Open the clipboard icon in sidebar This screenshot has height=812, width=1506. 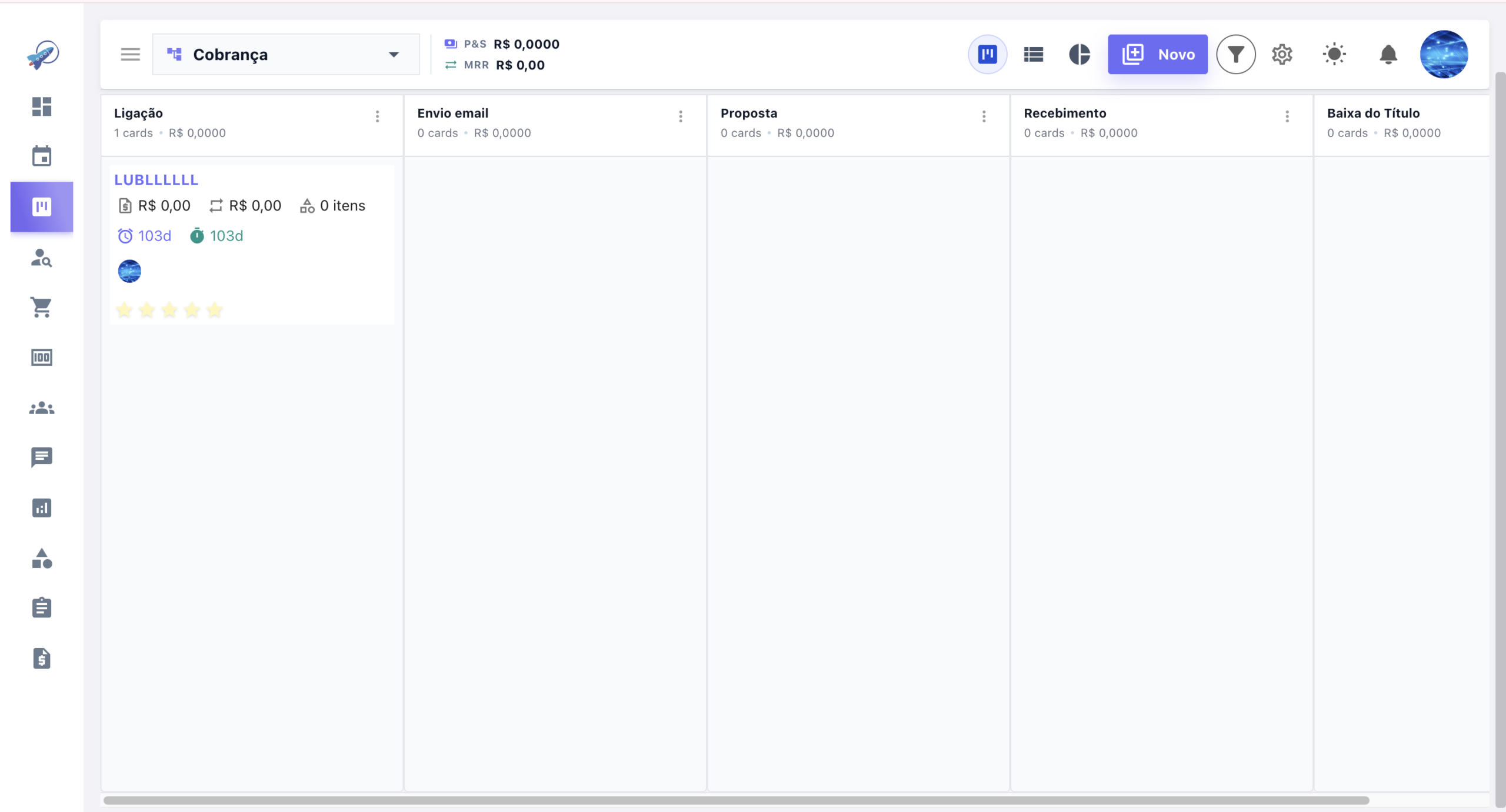42,607
